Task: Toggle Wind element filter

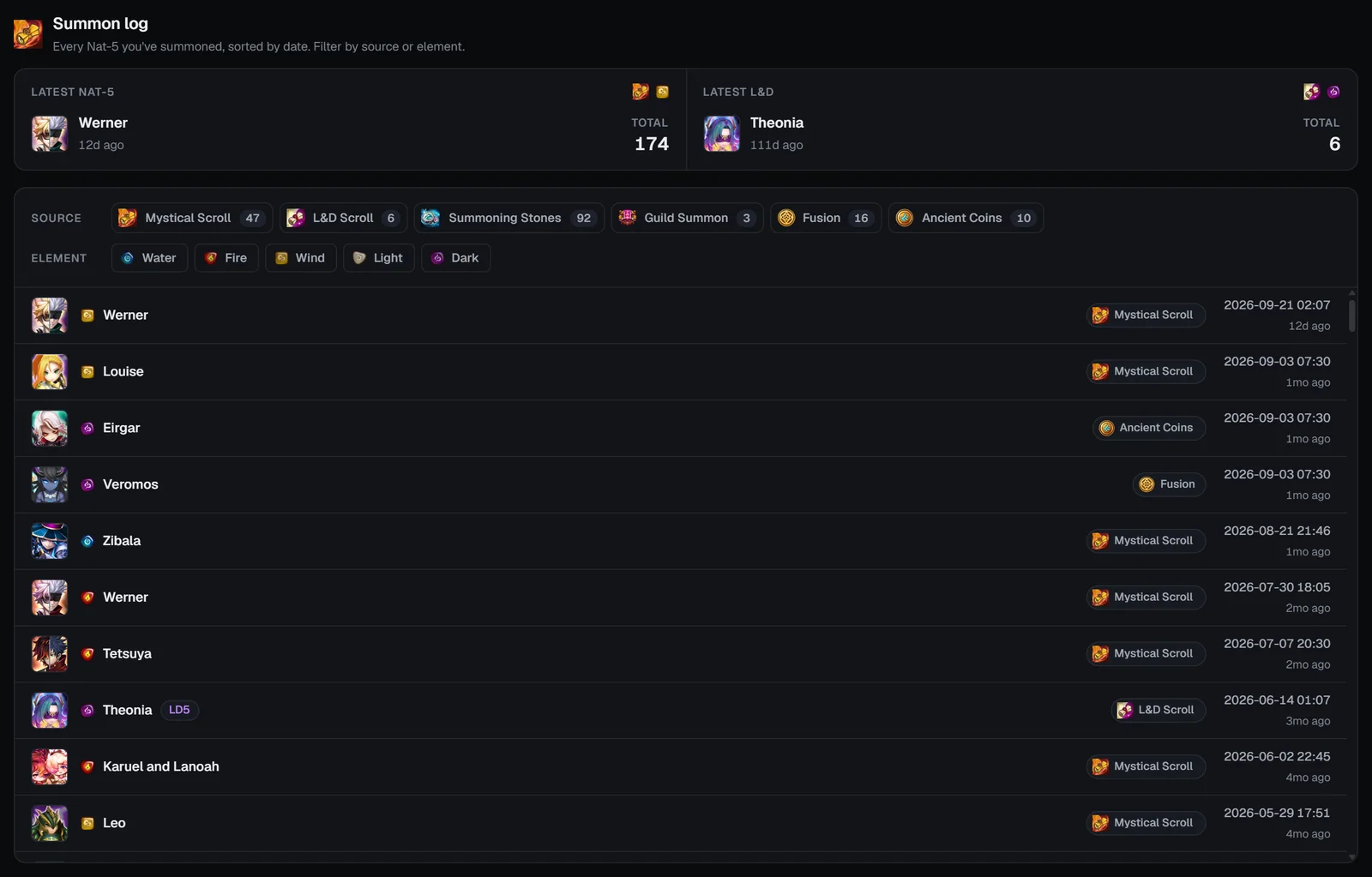Action: point(301,258)
